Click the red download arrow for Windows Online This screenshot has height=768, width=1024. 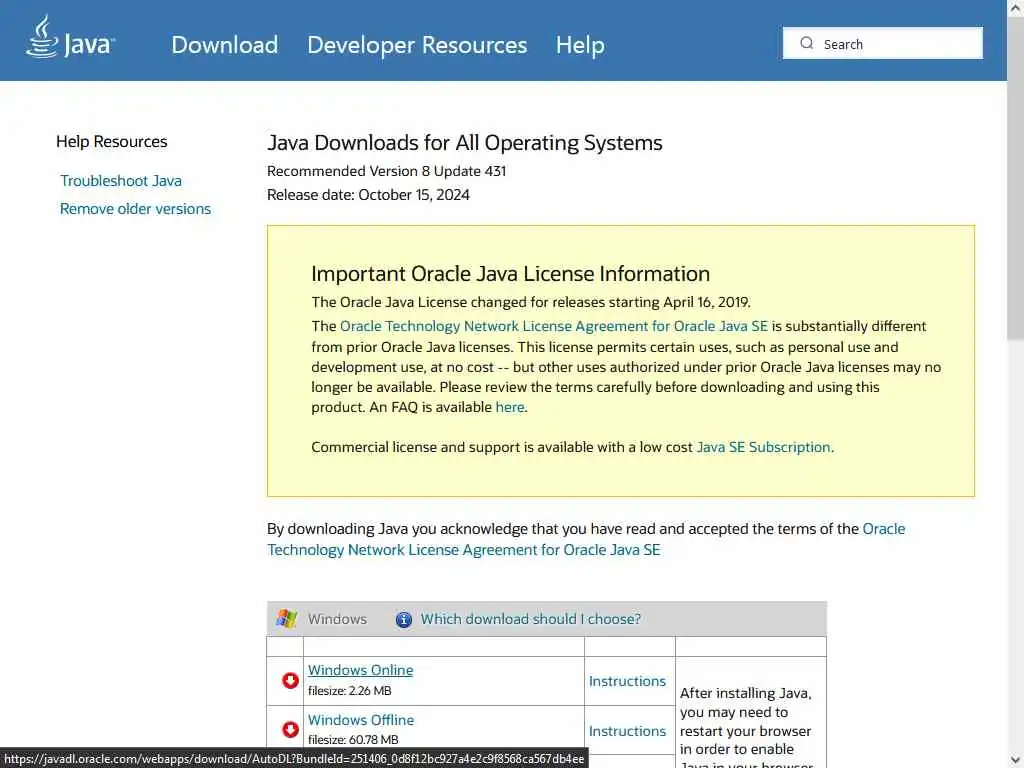click(290, 680)
